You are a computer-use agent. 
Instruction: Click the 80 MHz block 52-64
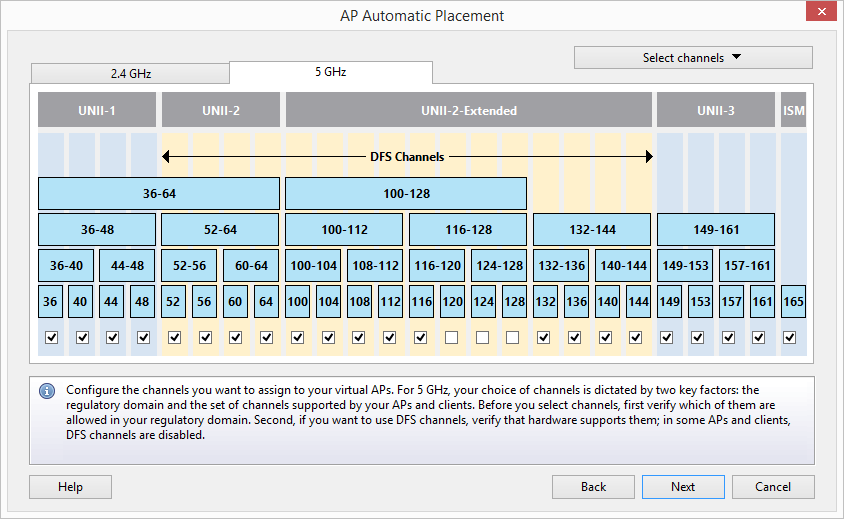pyautogui.click(x=220, y=229)
